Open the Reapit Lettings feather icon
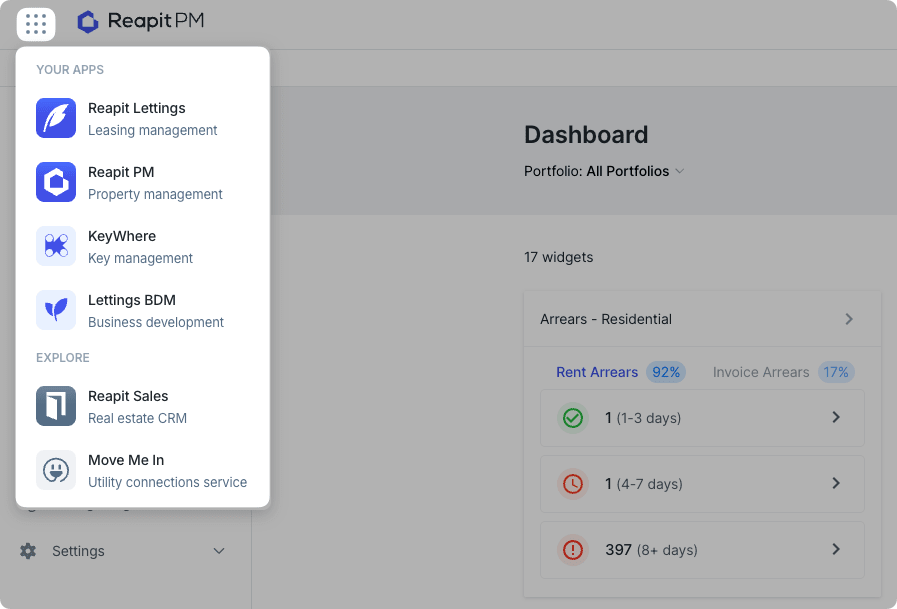The image size is (897, 609). tap(56, 118)
